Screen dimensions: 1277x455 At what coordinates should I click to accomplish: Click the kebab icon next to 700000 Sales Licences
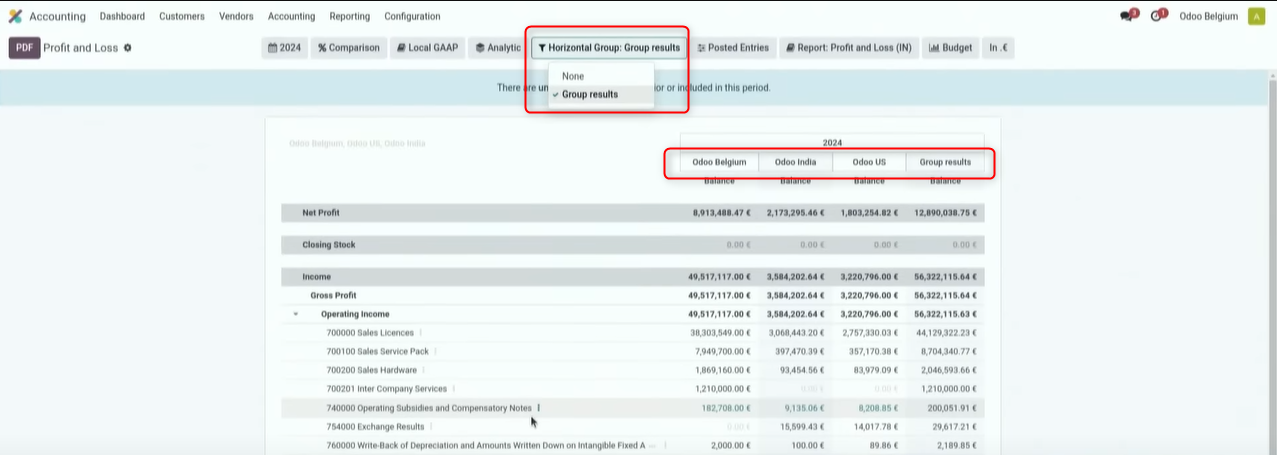pos(420,333)
